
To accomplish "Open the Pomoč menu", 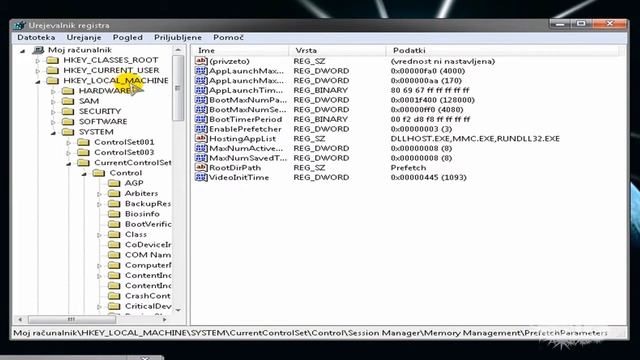I will pyautogui.click(x=228, y=38).
